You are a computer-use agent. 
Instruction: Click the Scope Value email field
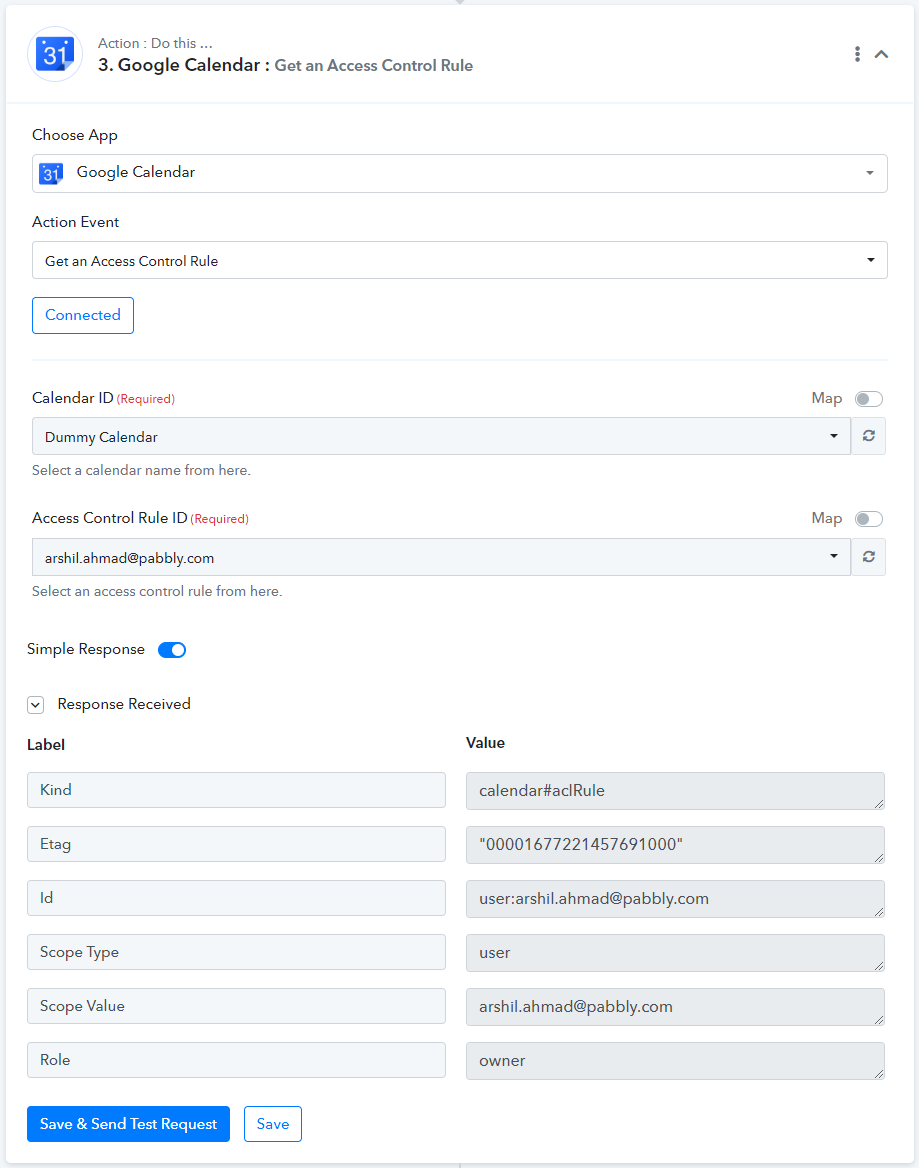click(x=675, y=1006)
